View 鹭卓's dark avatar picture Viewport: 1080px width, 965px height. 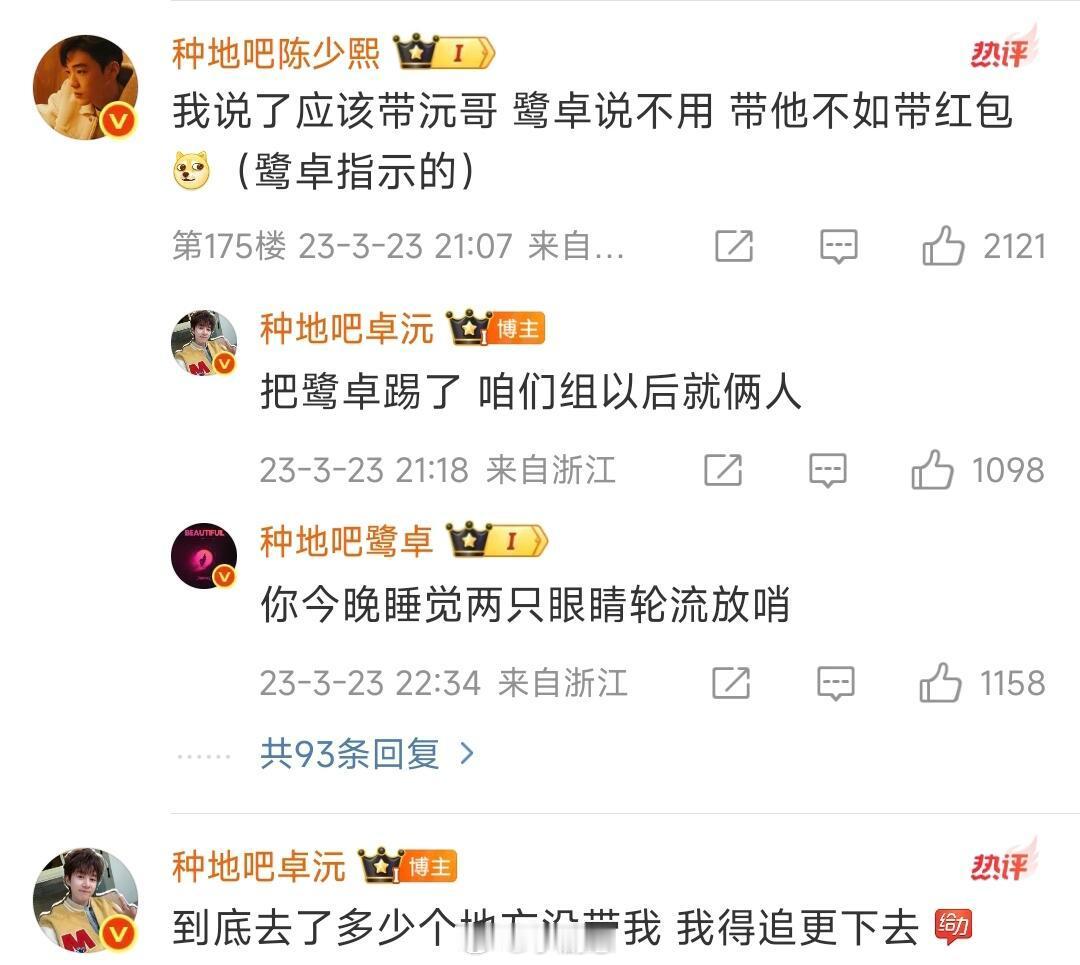click(204, 555)
